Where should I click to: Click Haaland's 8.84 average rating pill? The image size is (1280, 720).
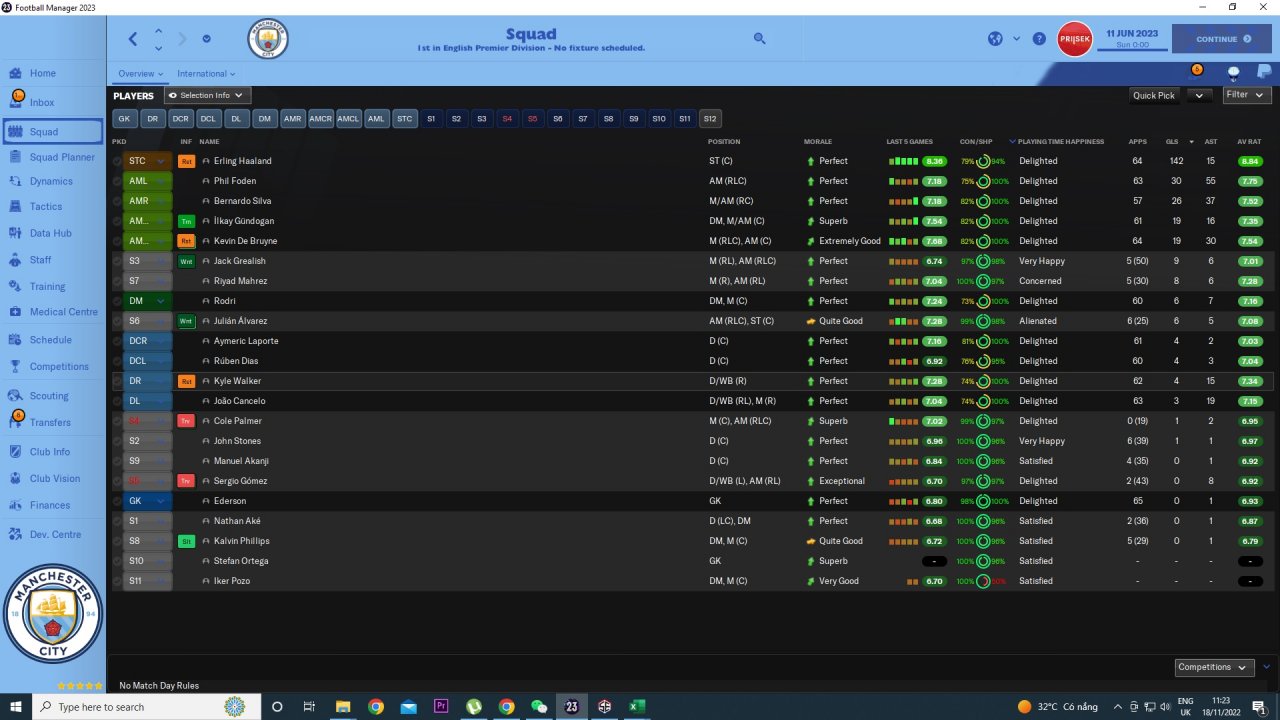point(1249,161)
